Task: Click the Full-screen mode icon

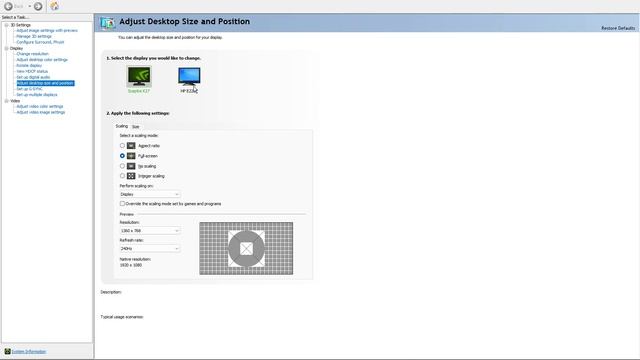Action: click(x=131, y=156)
